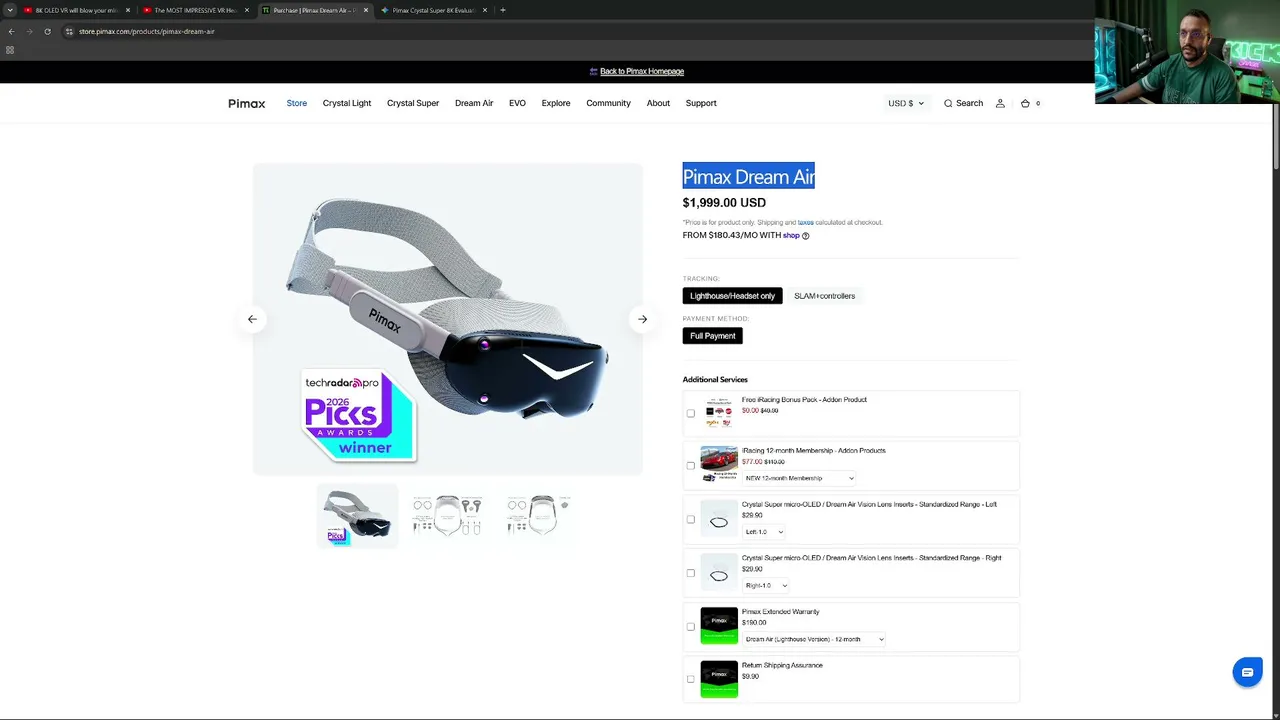Screen dimensions: 1280x720
Task: Open the Store menu item
Action: click(x=297, y=103)
